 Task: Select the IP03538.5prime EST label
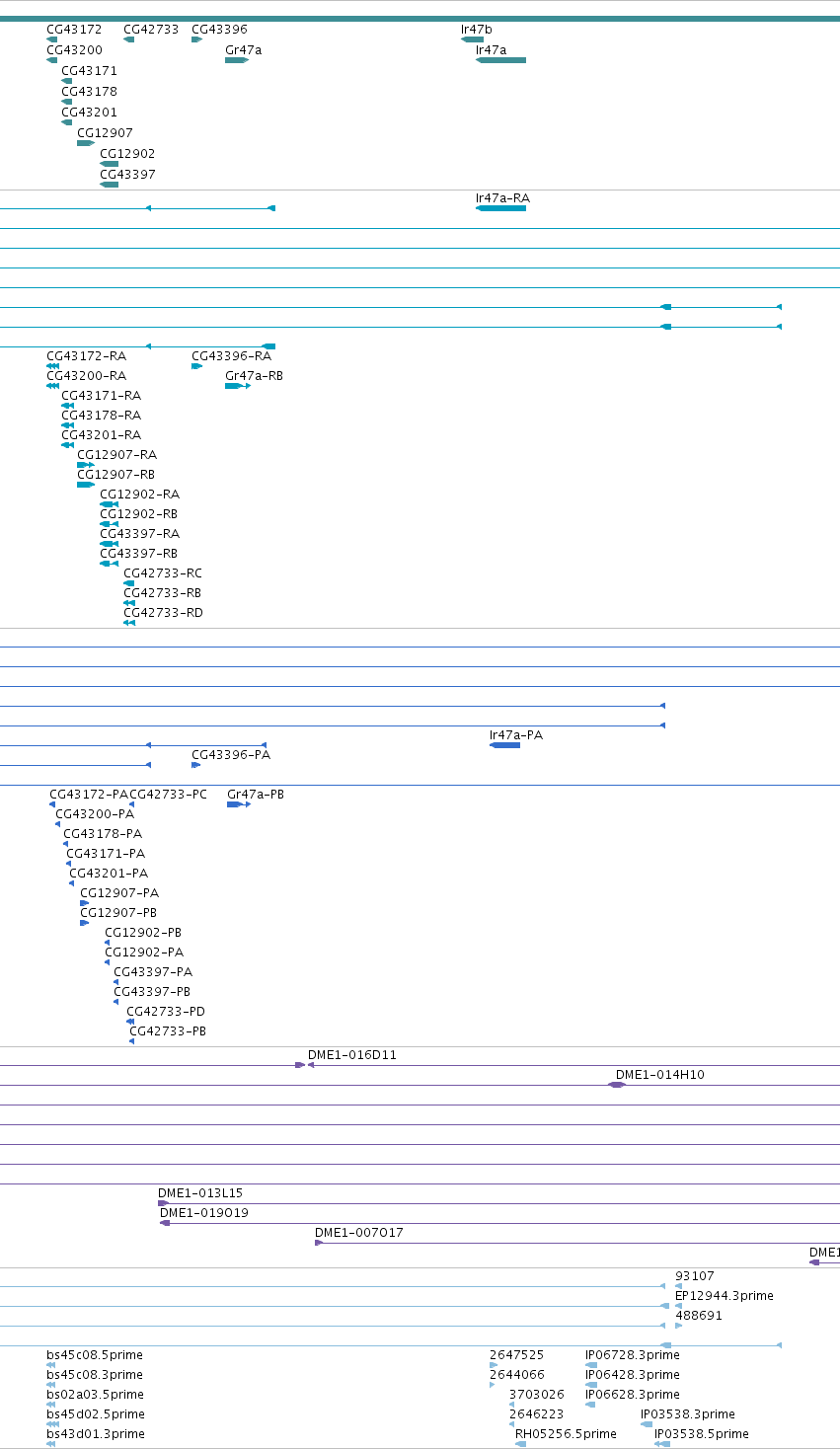point(702,1434)
